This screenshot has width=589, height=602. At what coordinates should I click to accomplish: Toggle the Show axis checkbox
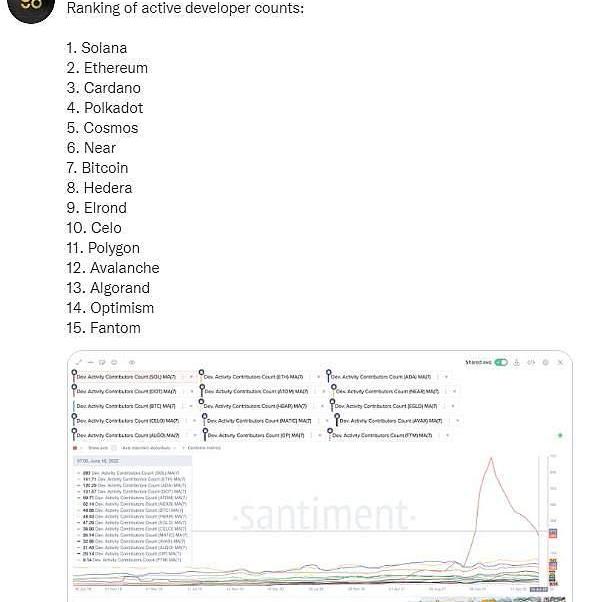click(x=114, y=448)
